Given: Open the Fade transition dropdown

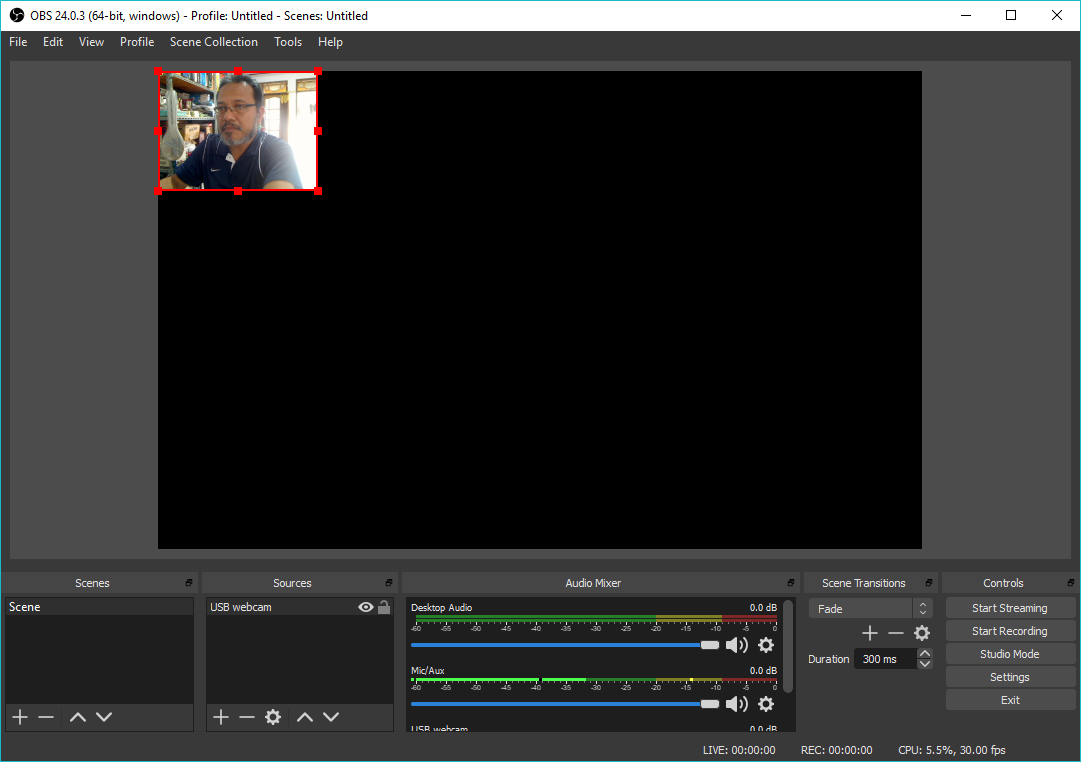Looking at the screenshot, I should 870,609.
